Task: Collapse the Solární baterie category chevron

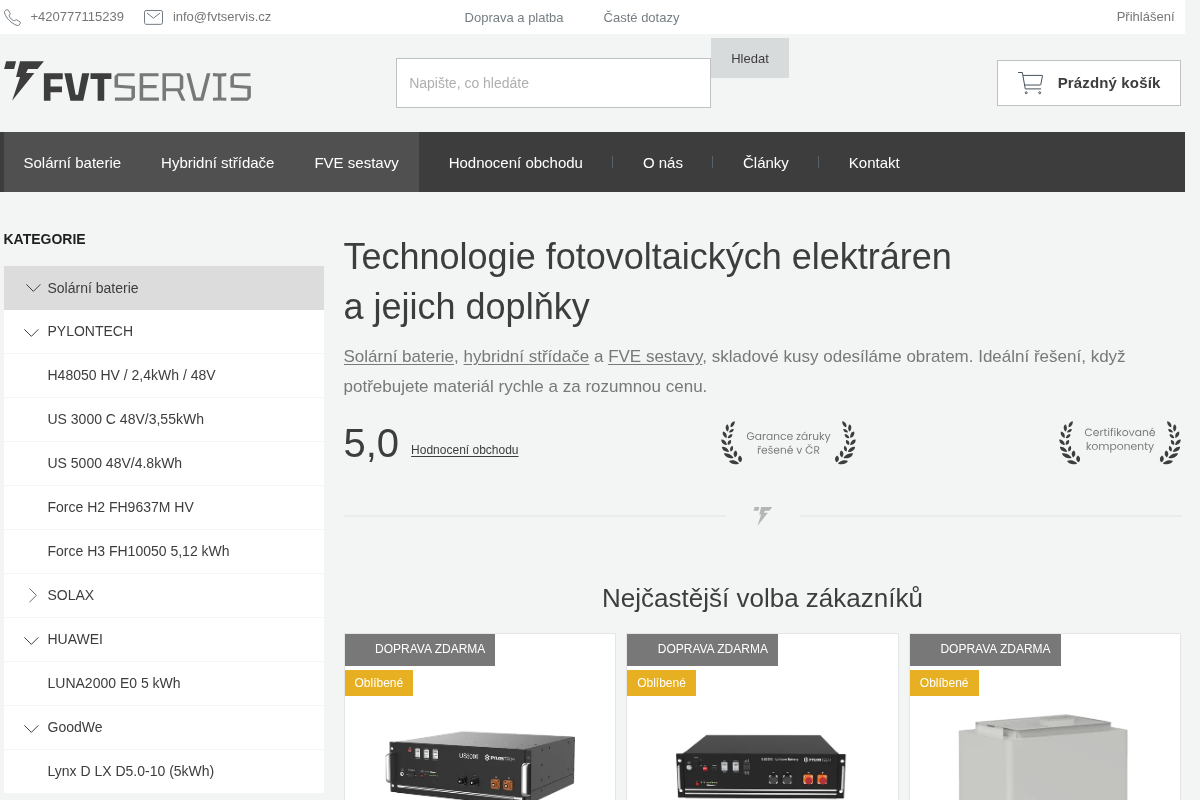Action: (x=33, y=288)
